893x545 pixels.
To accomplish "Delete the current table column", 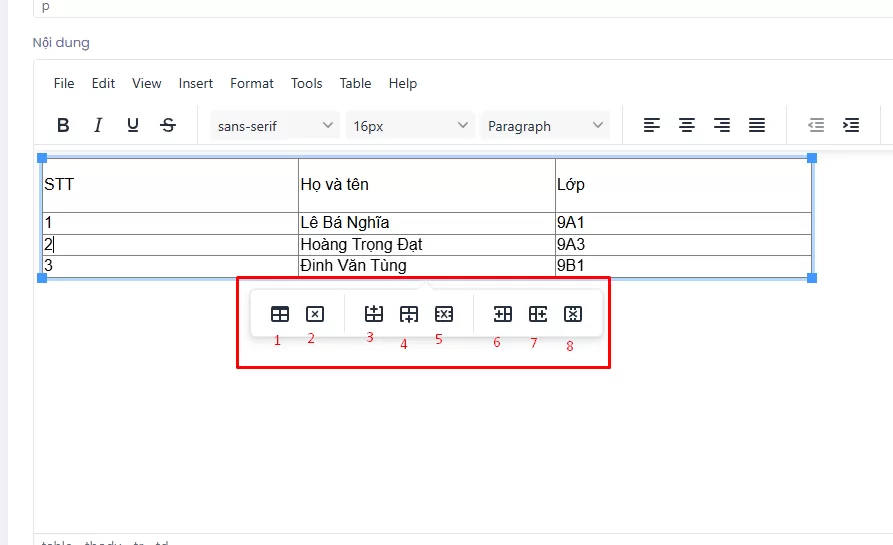I will tap(572, 314).
